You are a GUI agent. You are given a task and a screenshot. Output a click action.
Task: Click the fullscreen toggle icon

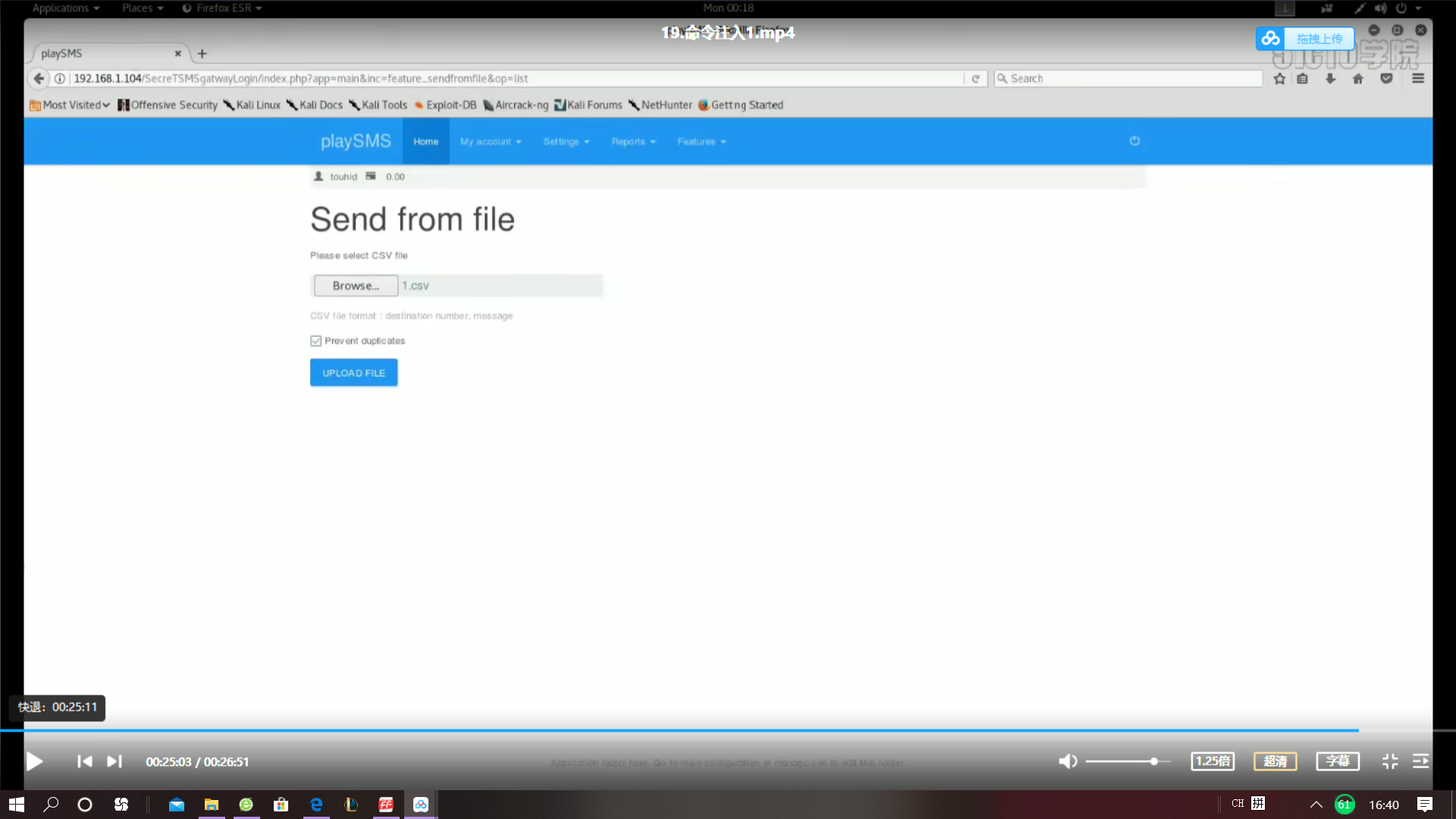click(x=1390, y=761)
